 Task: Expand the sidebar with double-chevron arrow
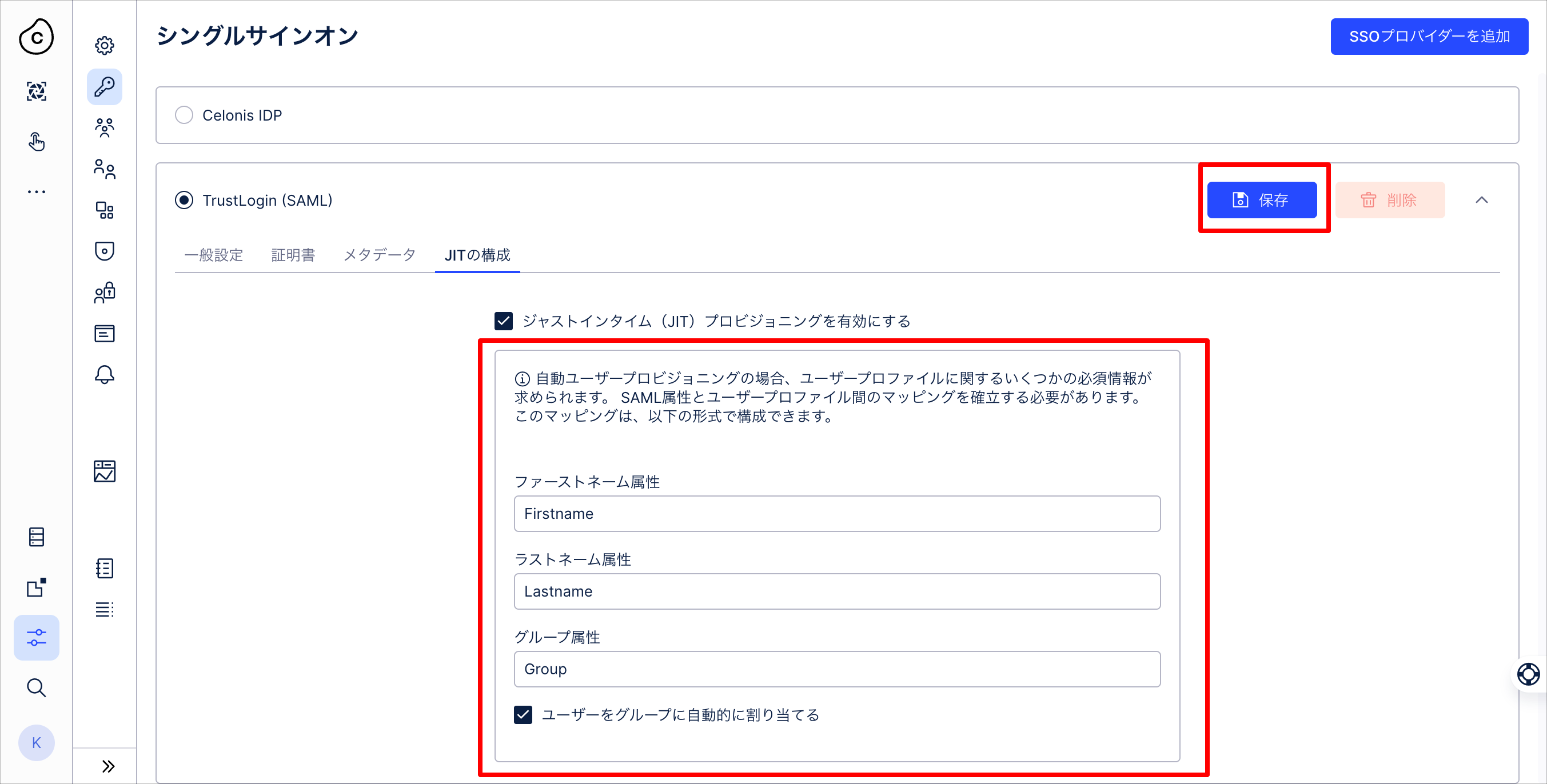pyautogui.click(x=107, y=766)
